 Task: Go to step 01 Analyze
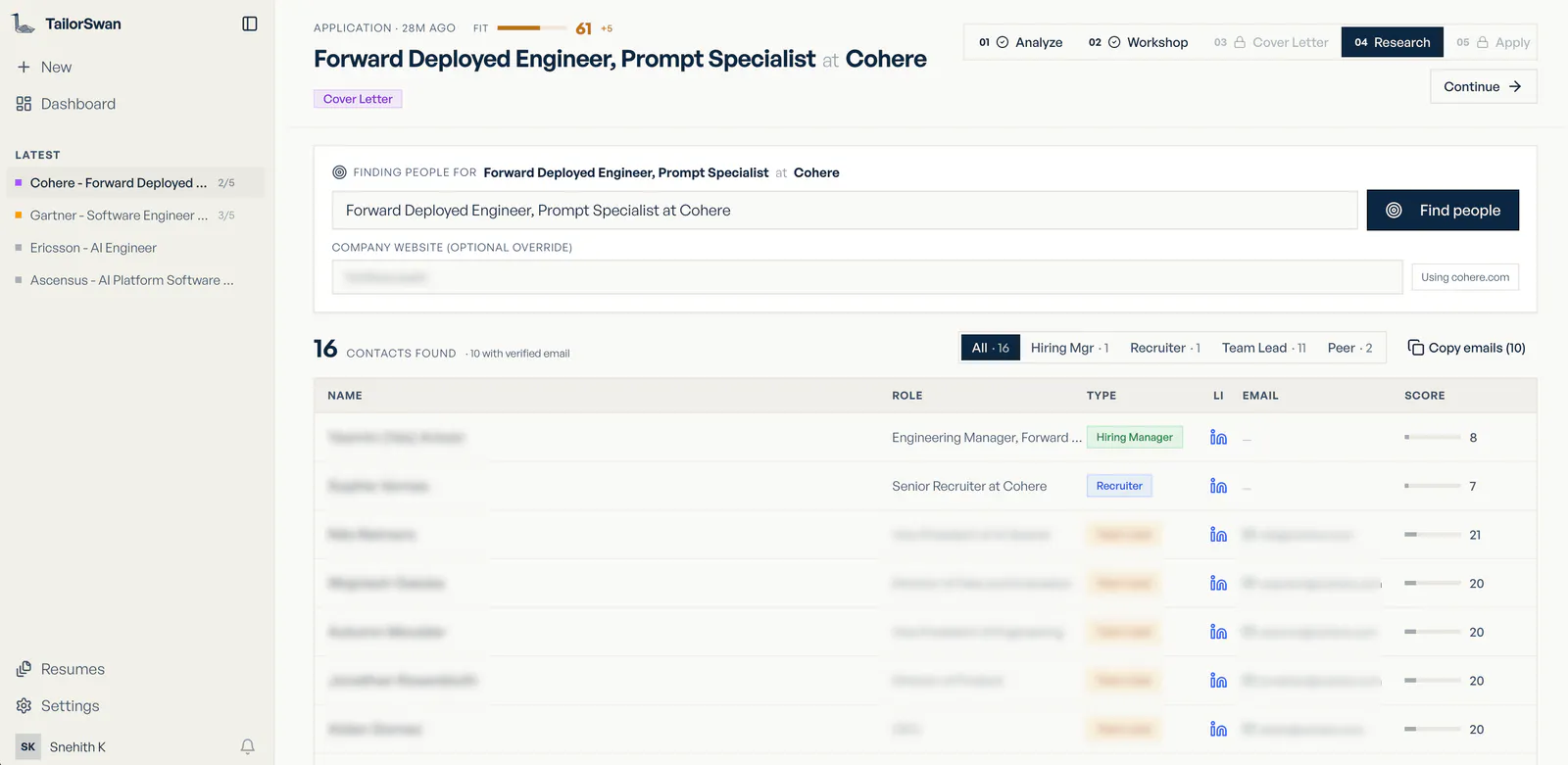[x=1021, y=42]
